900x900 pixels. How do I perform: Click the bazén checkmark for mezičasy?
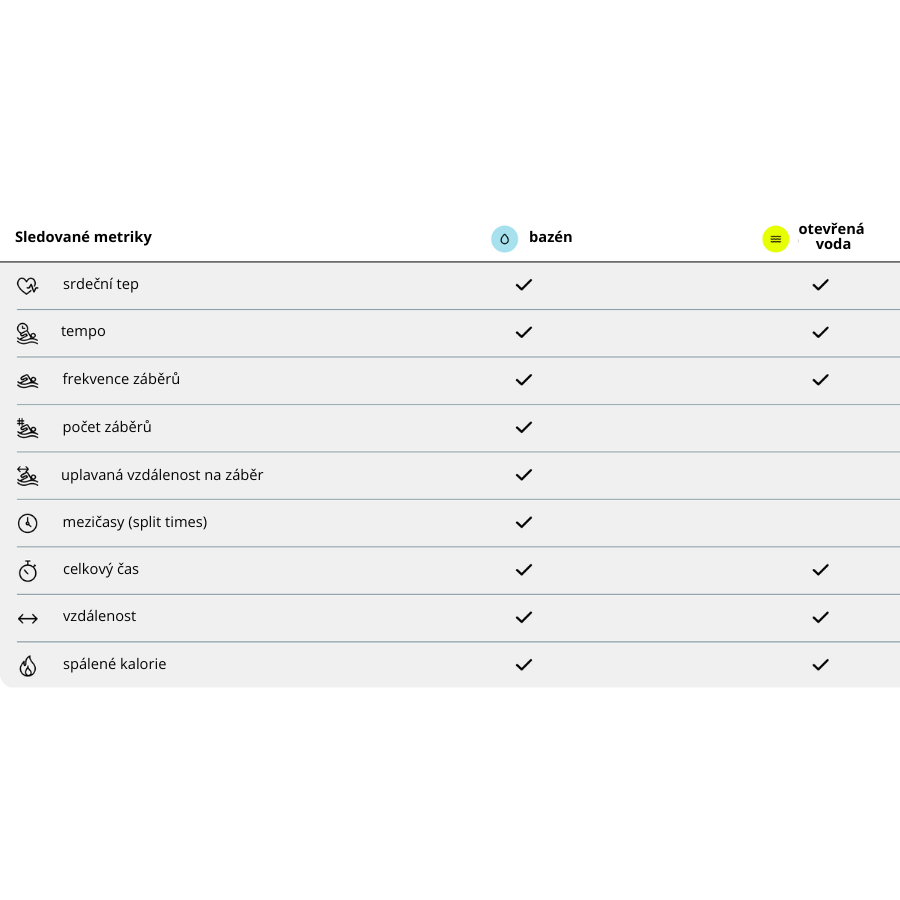click(523, 522)
